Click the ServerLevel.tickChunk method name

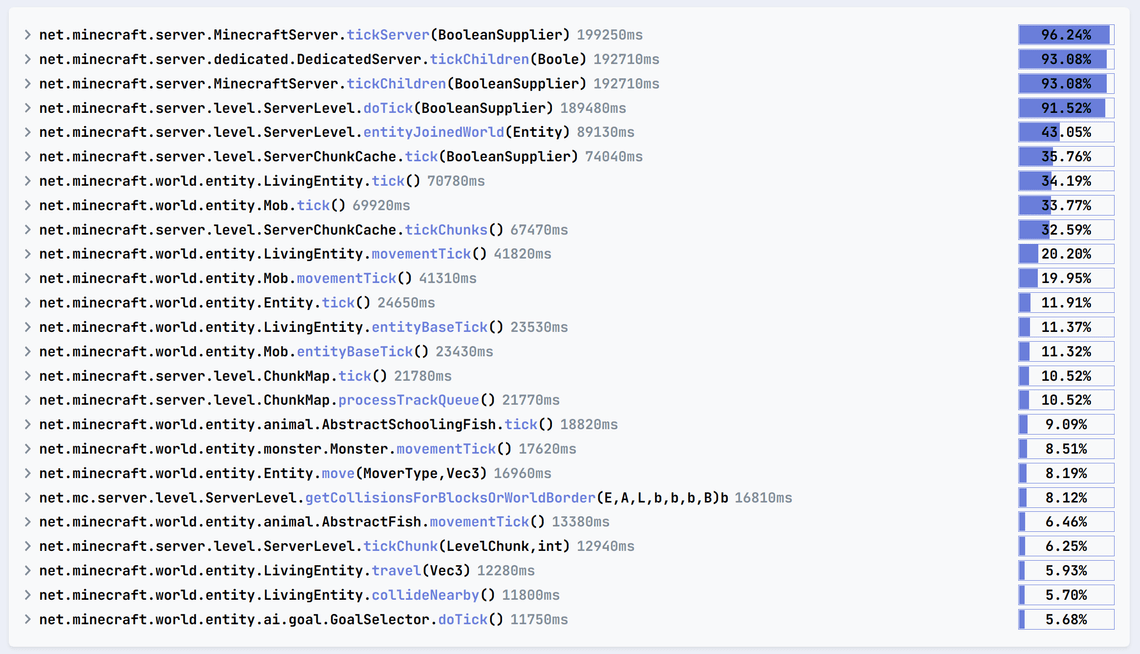(400, 546)
